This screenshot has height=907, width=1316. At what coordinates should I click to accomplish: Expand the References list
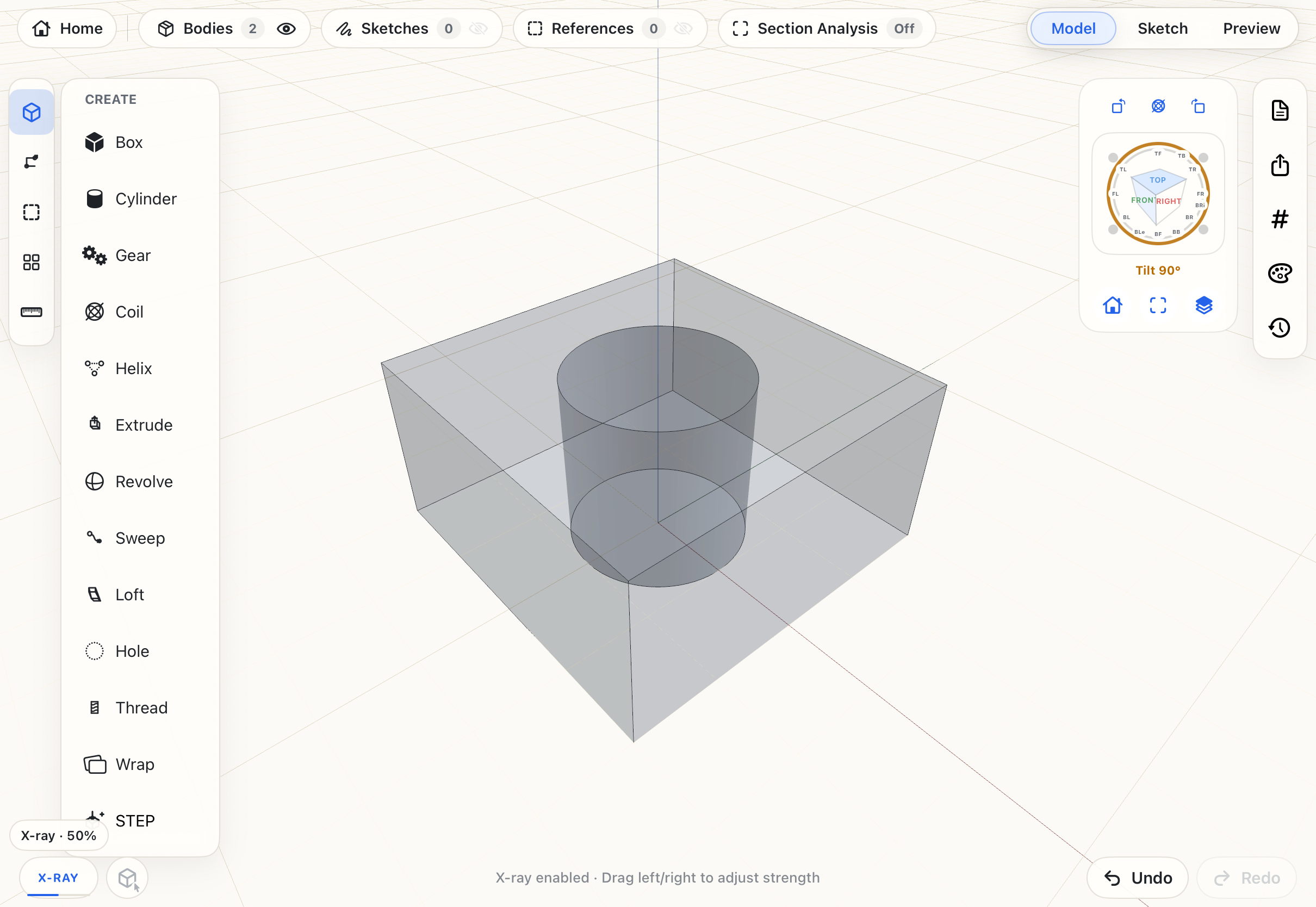pos(593,28)
